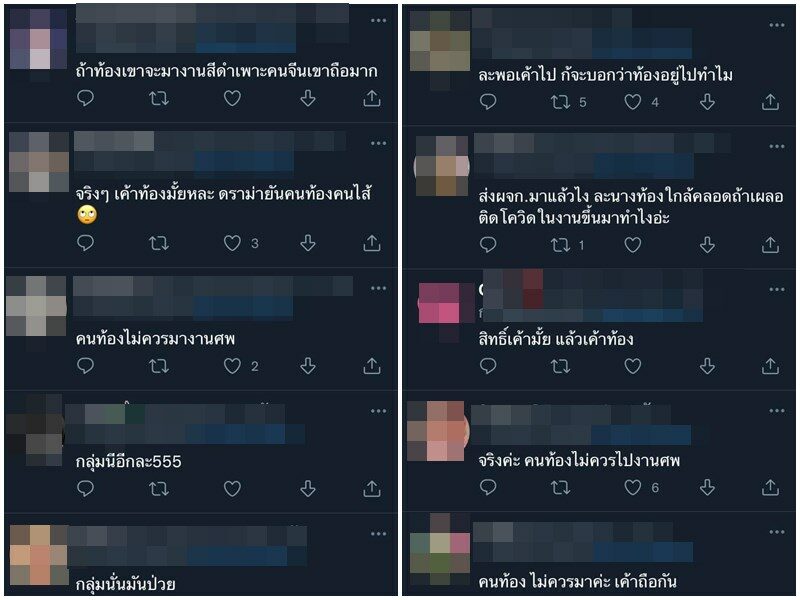Toggle like on 'จริงๆ เค้าท้องมั้ยหละ' tweet
Image resolution: width=800 pixels, height=600 pixels.
[x=232, y=243]
